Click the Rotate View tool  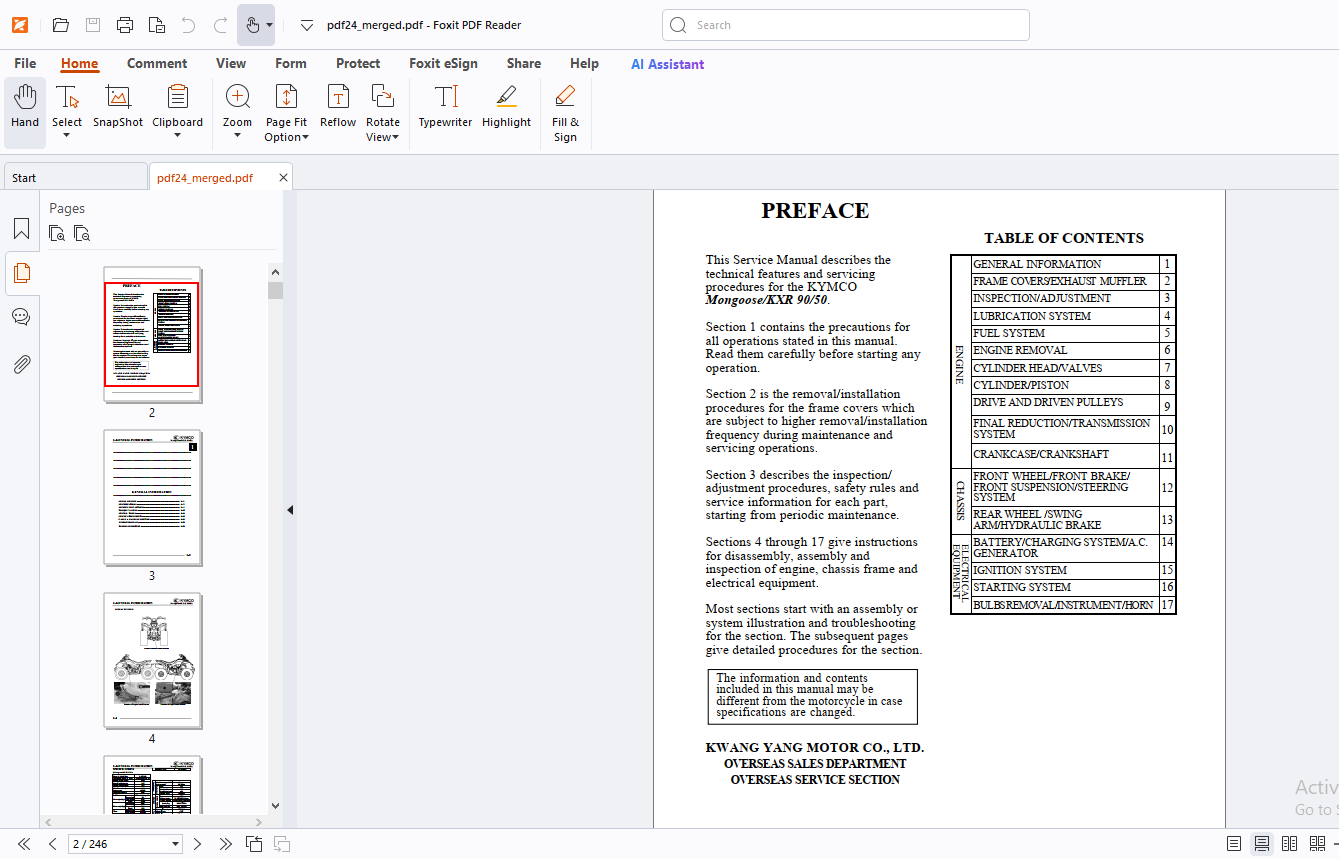(x=382, y=113)
